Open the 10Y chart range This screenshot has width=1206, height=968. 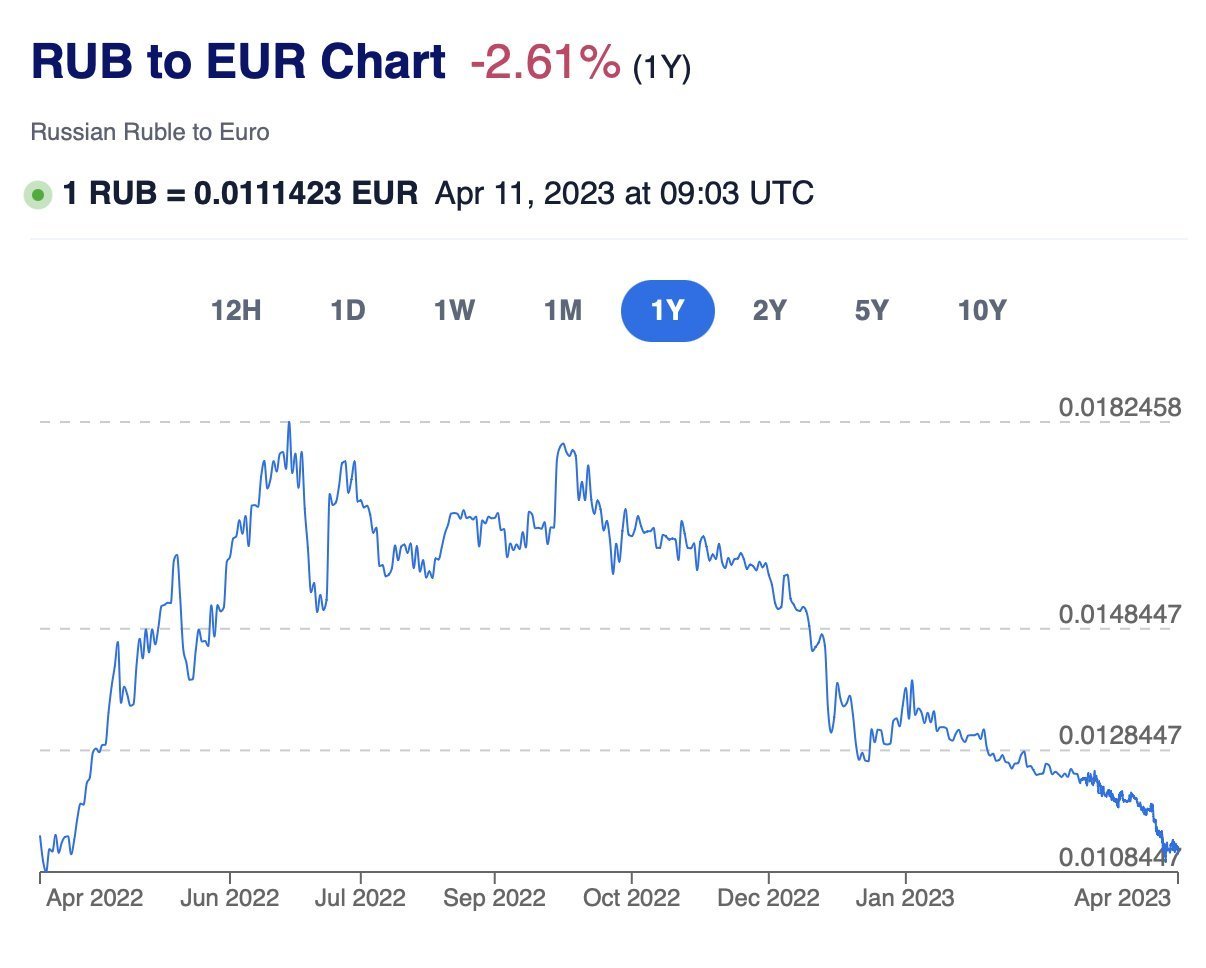[981, 311]
